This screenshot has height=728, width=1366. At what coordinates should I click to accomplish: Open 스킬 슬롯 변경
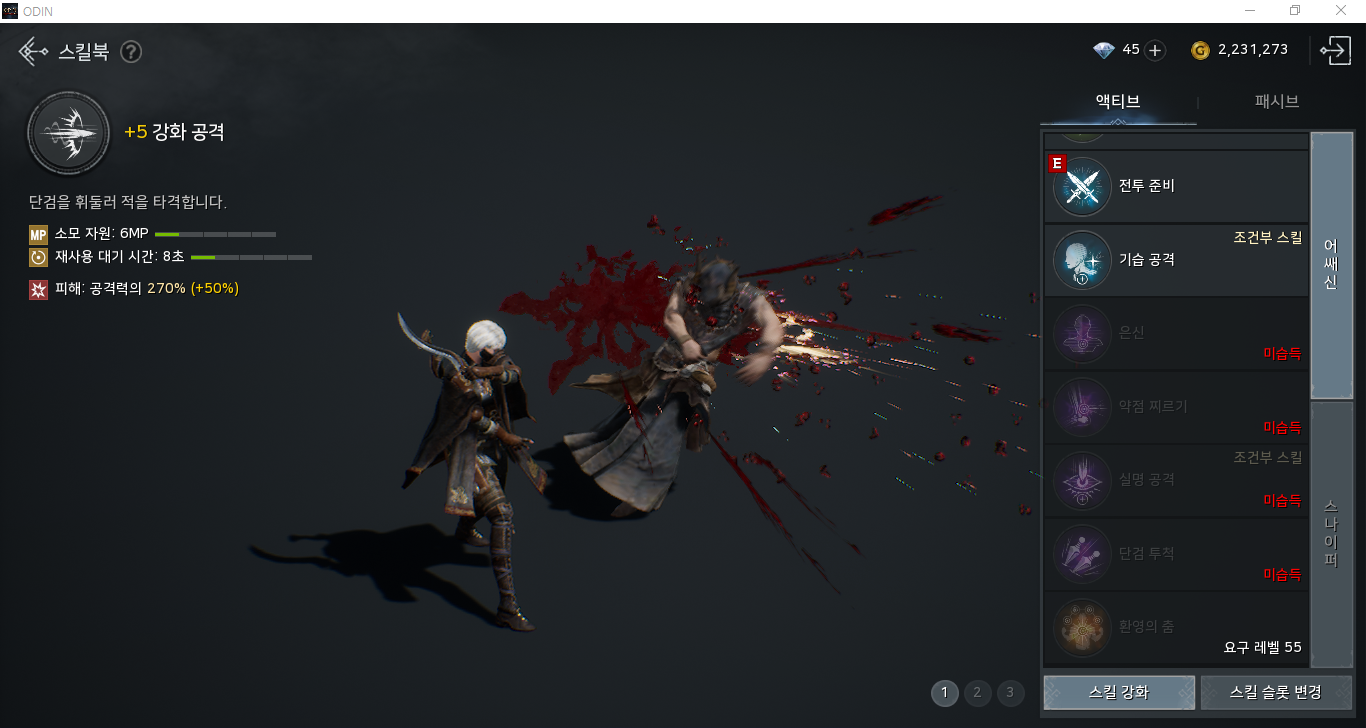tap(1276, 692)
